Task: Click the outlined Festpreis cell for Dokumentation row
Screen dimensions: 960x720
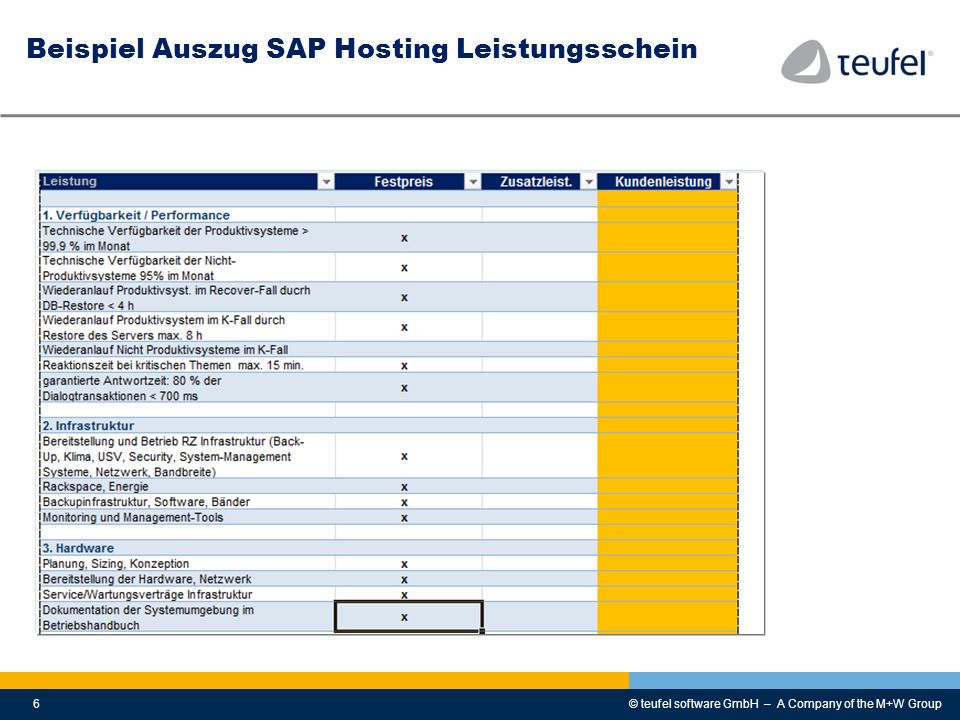Action: click(408, 617)
